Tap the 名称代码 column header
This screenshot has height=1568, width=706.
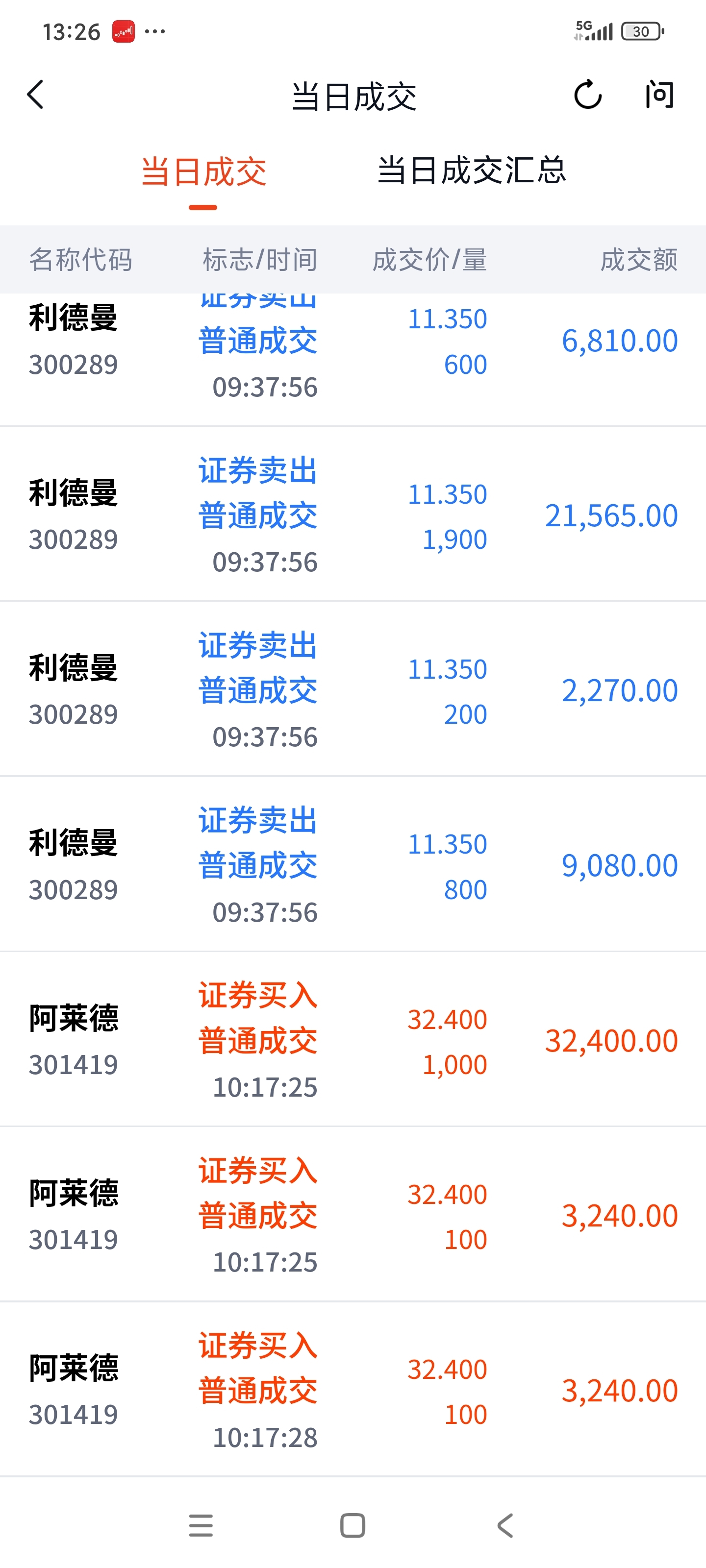[x=80, y=260]
